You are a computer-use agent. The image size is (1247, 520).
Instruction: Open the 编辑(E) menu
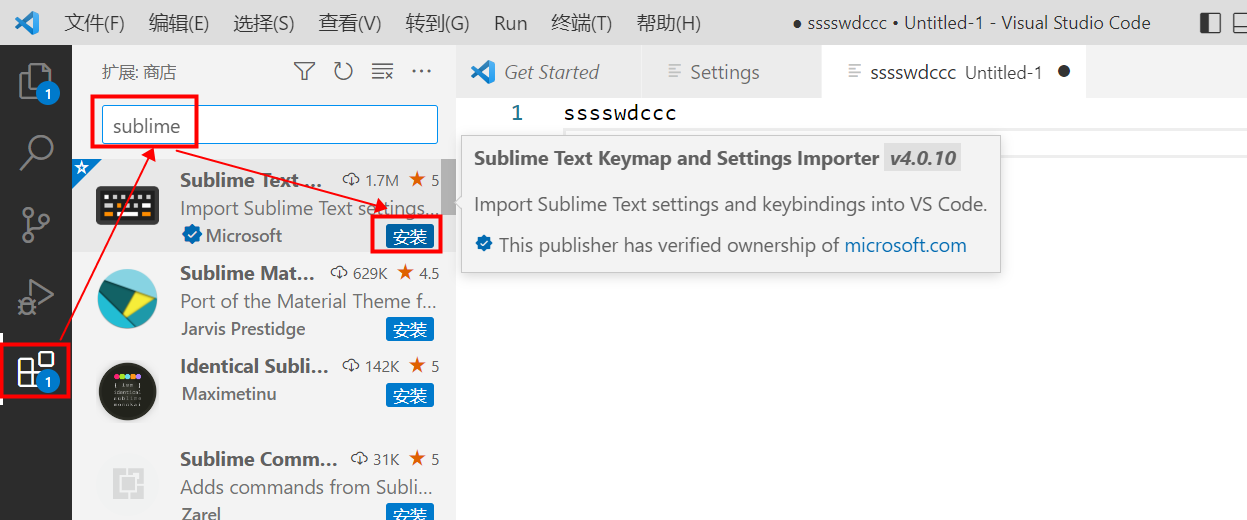[179, 23]
